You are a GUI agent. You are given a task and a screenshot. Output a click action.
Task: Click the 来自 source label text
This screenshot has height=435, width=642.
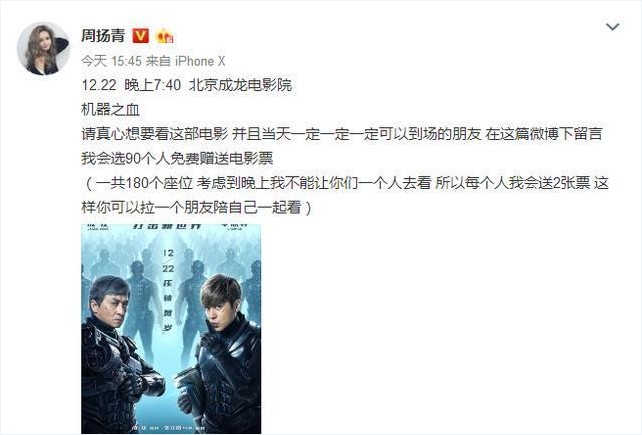pos(158,61)
